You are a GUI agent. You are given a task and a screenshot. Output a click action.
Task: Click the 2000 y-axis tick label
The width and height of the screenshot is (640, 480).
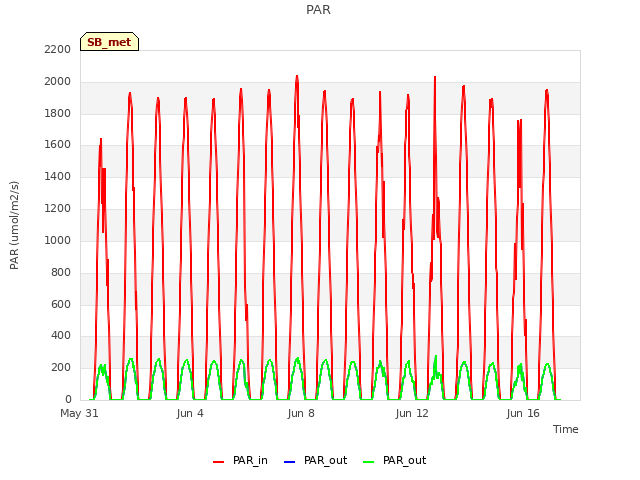(58, 81)
